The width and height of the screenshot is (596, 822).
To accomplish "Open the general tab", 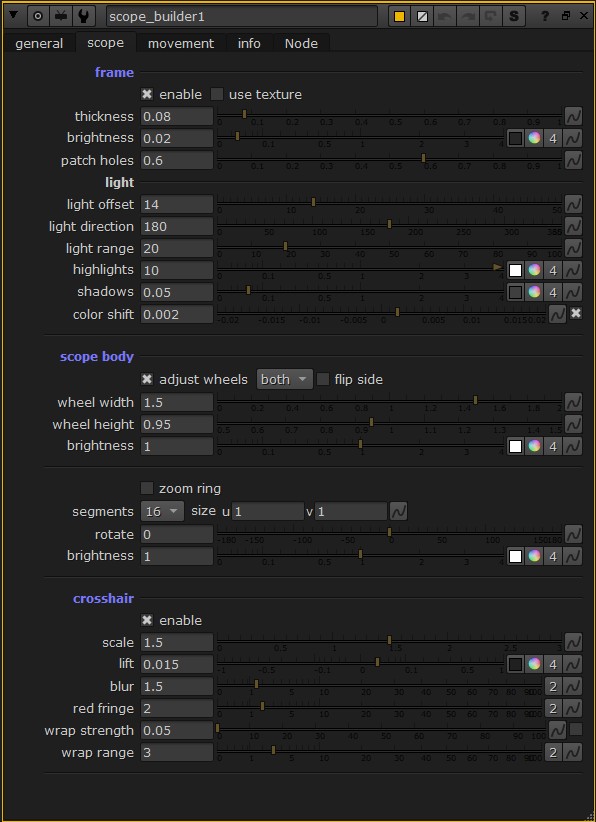I will (x=39, y=44).
